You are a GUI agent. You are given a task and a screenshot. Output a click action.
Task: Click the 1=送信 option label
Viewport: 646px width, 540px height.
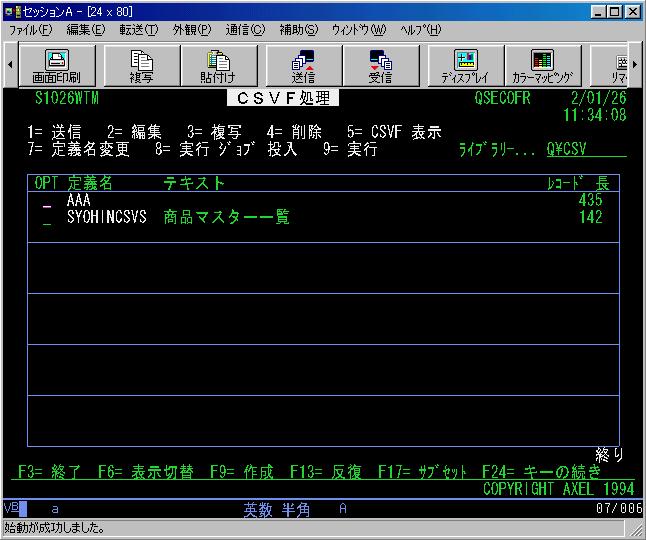54,132
